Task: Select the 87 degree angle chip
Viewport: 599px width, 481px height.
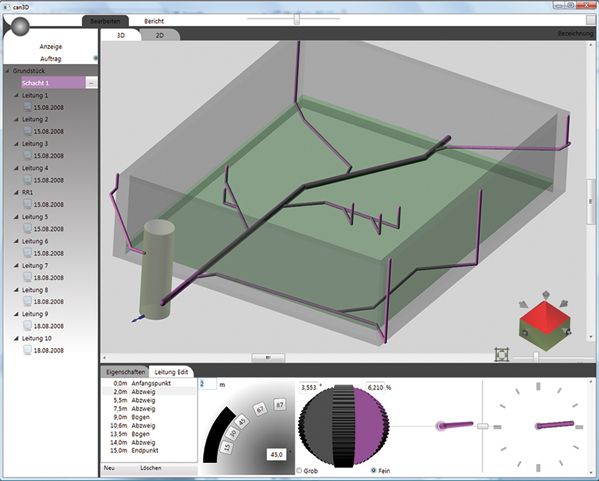Action: pos(280,405)
